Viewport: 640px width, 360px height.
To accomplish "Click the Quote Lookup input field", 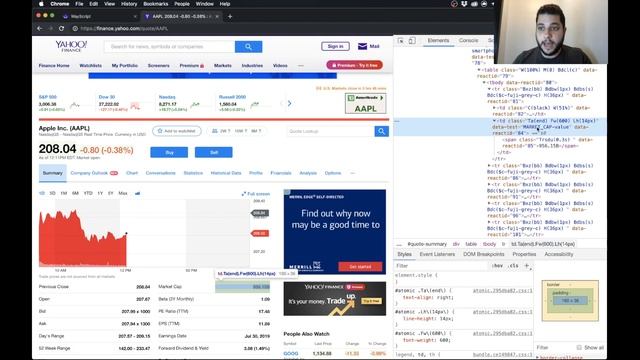I will (330, 131).
